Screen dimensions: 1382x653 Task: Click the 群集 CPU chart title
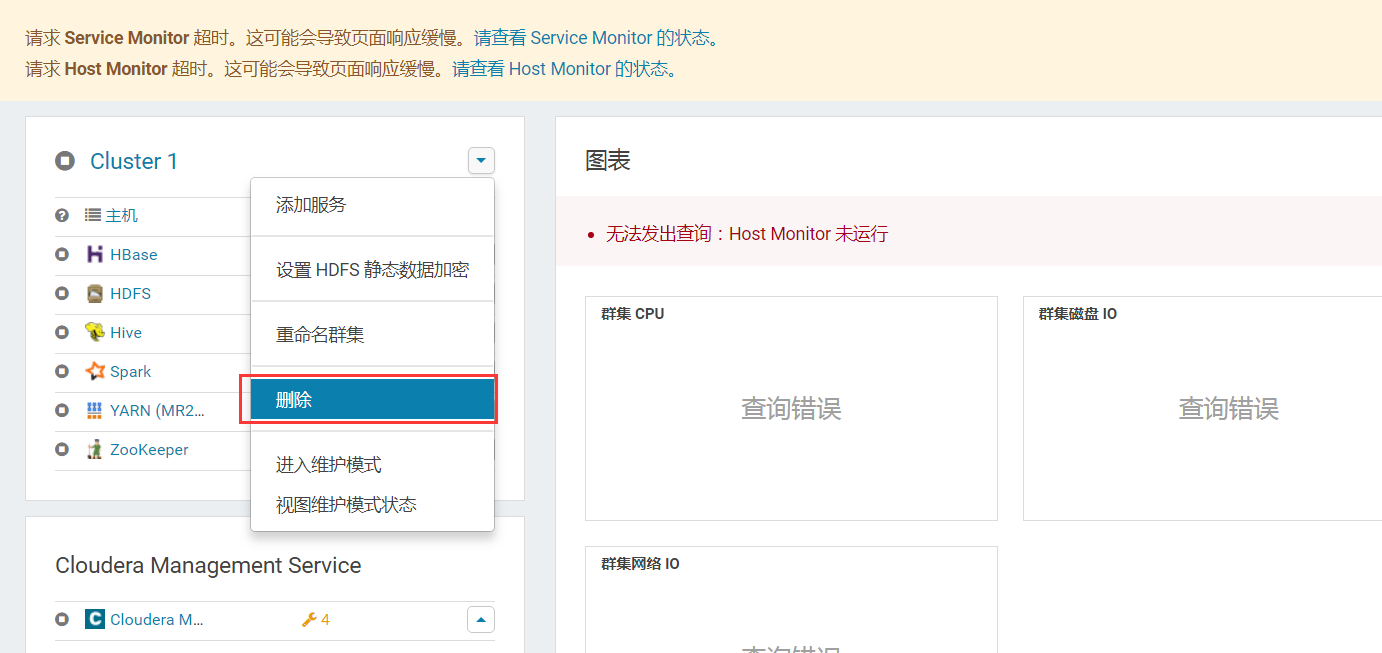point(633,314)
